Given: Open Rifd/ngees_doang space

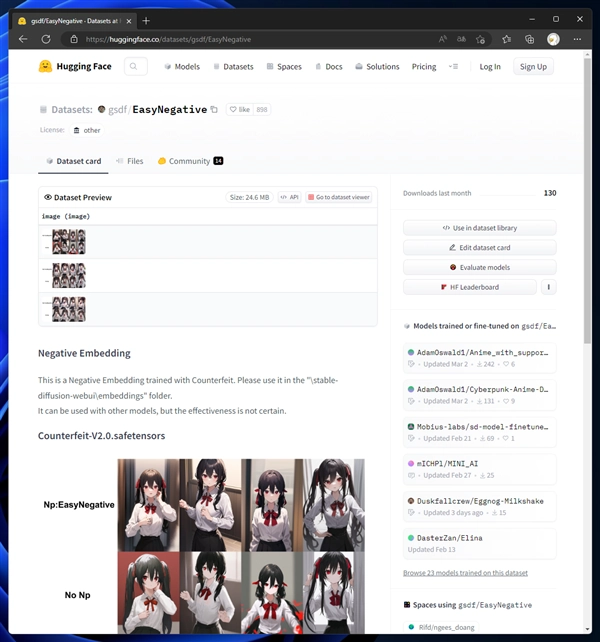Looking at the screenshot, I should click(441, 627).
